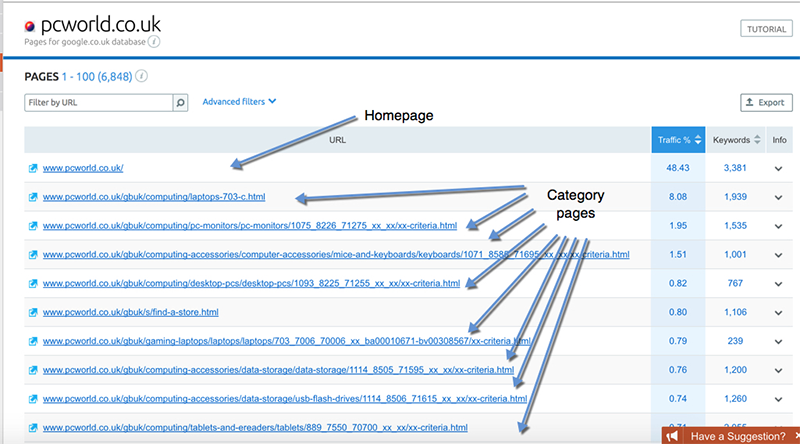Click the search magnifier next to Filter by URL

coord(180,103)
